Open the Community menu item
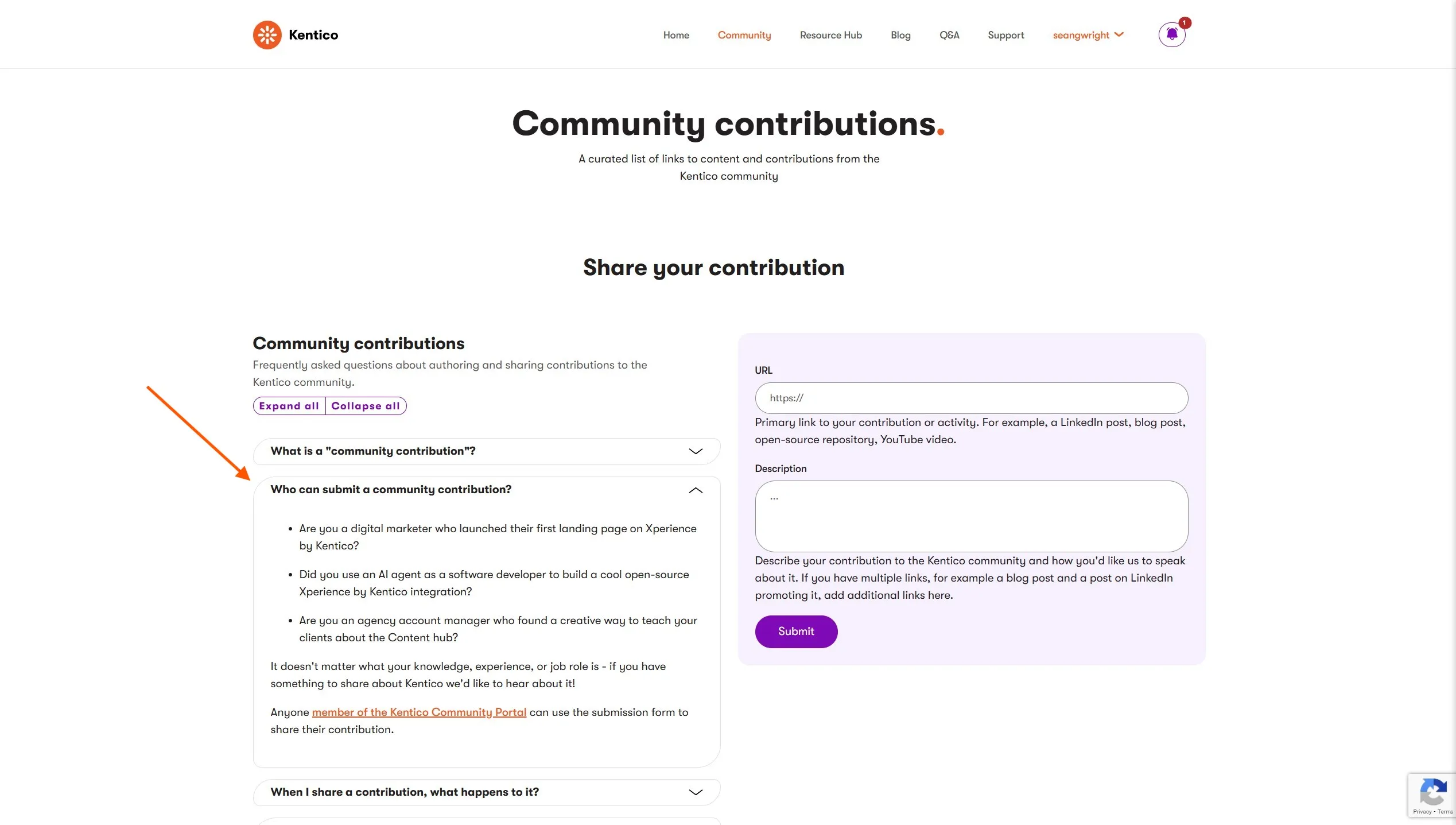Viewport: 1456px width, 825px height. click(744, 35)
